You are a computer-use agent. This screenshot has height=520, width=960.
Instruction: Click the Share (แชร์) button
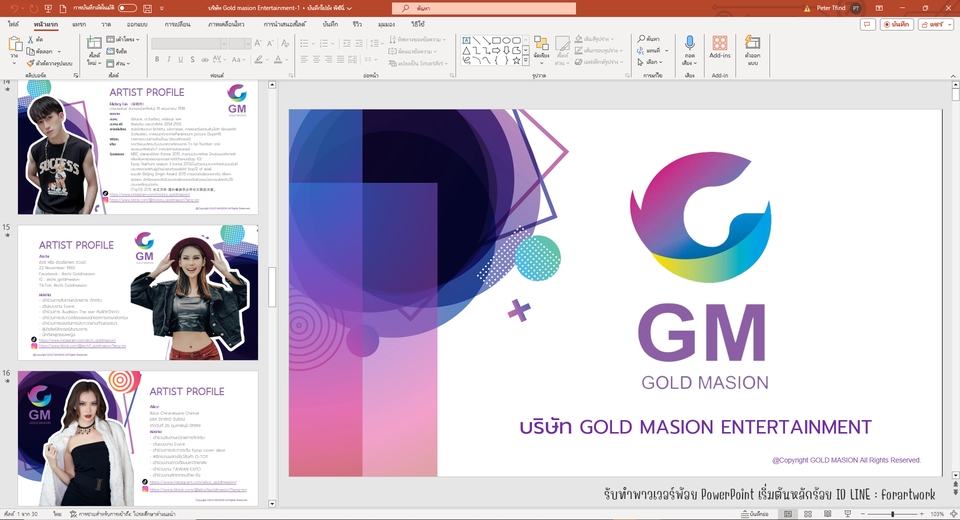[x=935, y=24]
